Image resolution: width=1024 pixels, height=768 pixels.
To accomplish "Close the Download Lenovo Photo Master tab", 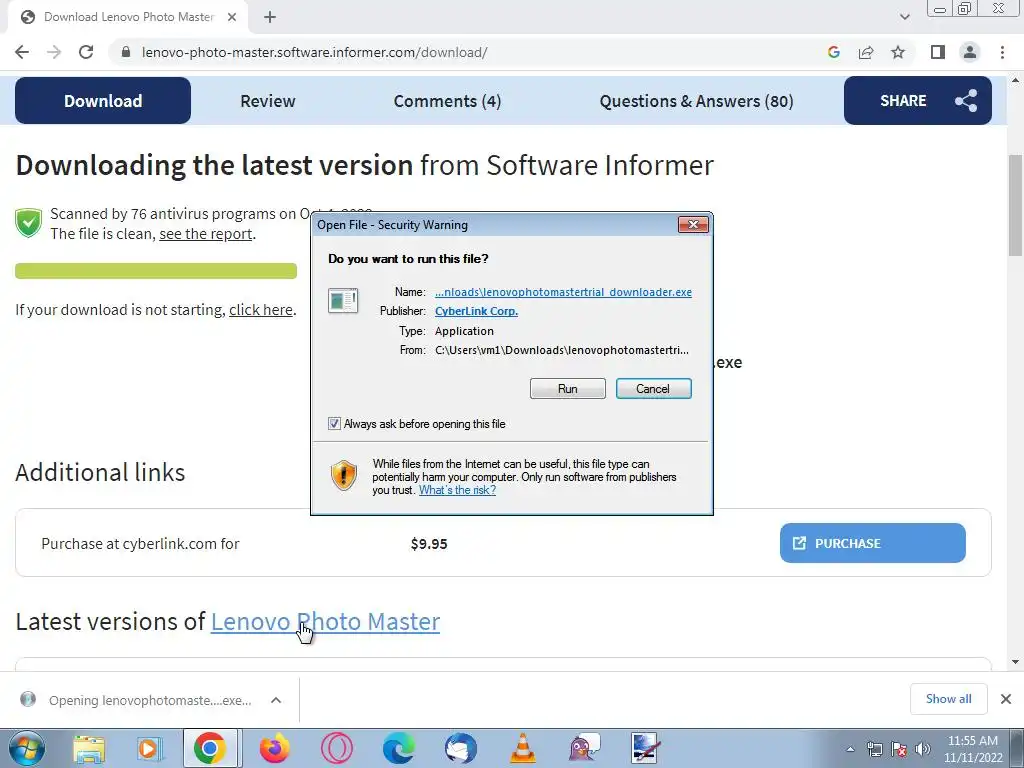I will pyautogui.click(x=232, y=17).
